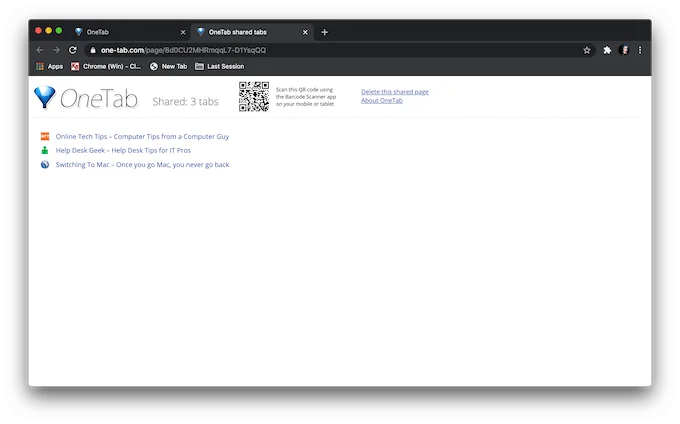Click the browser back arrow

40,50
